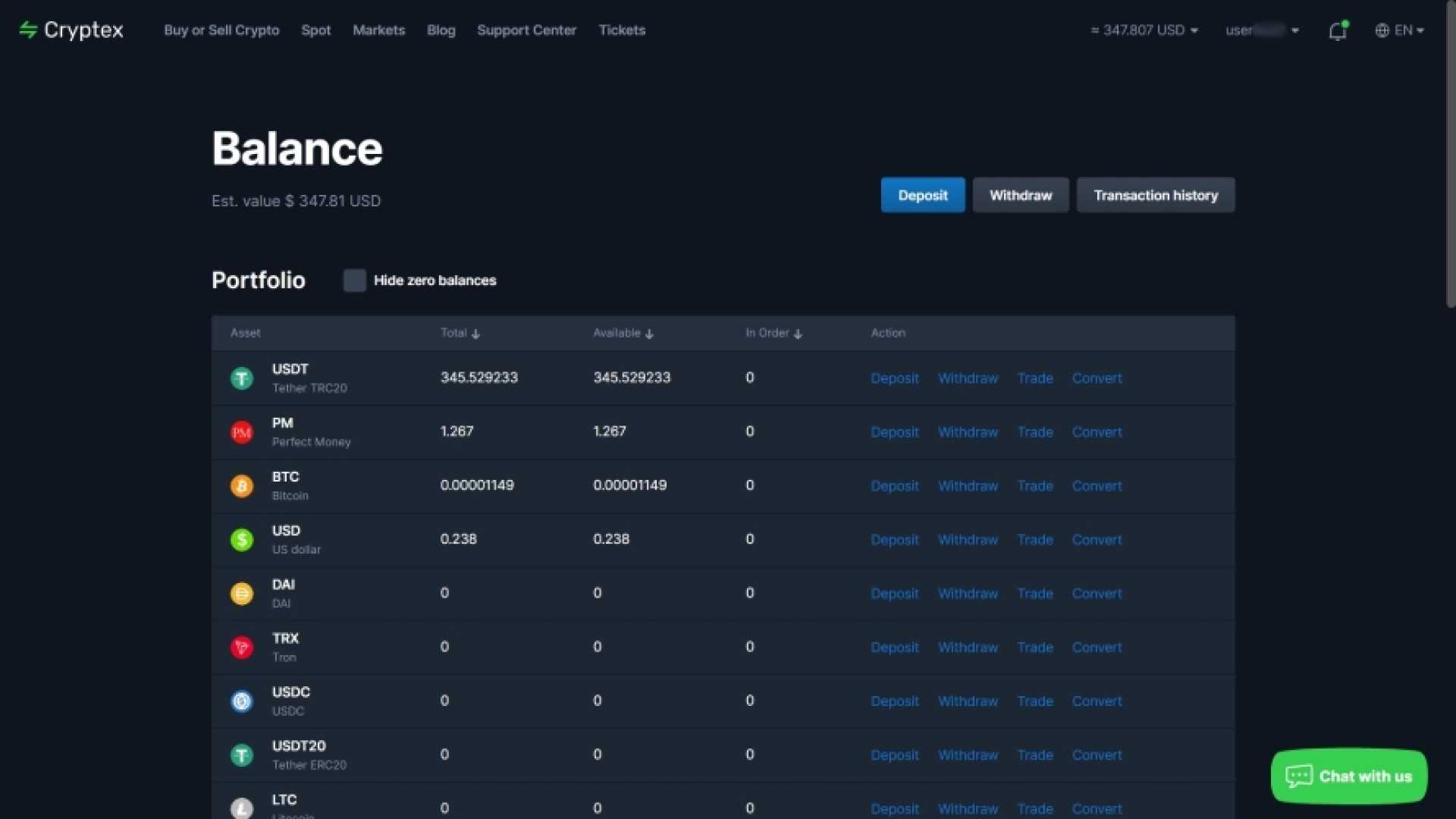
Task: Open the Blog link
Action: (441, 30)
